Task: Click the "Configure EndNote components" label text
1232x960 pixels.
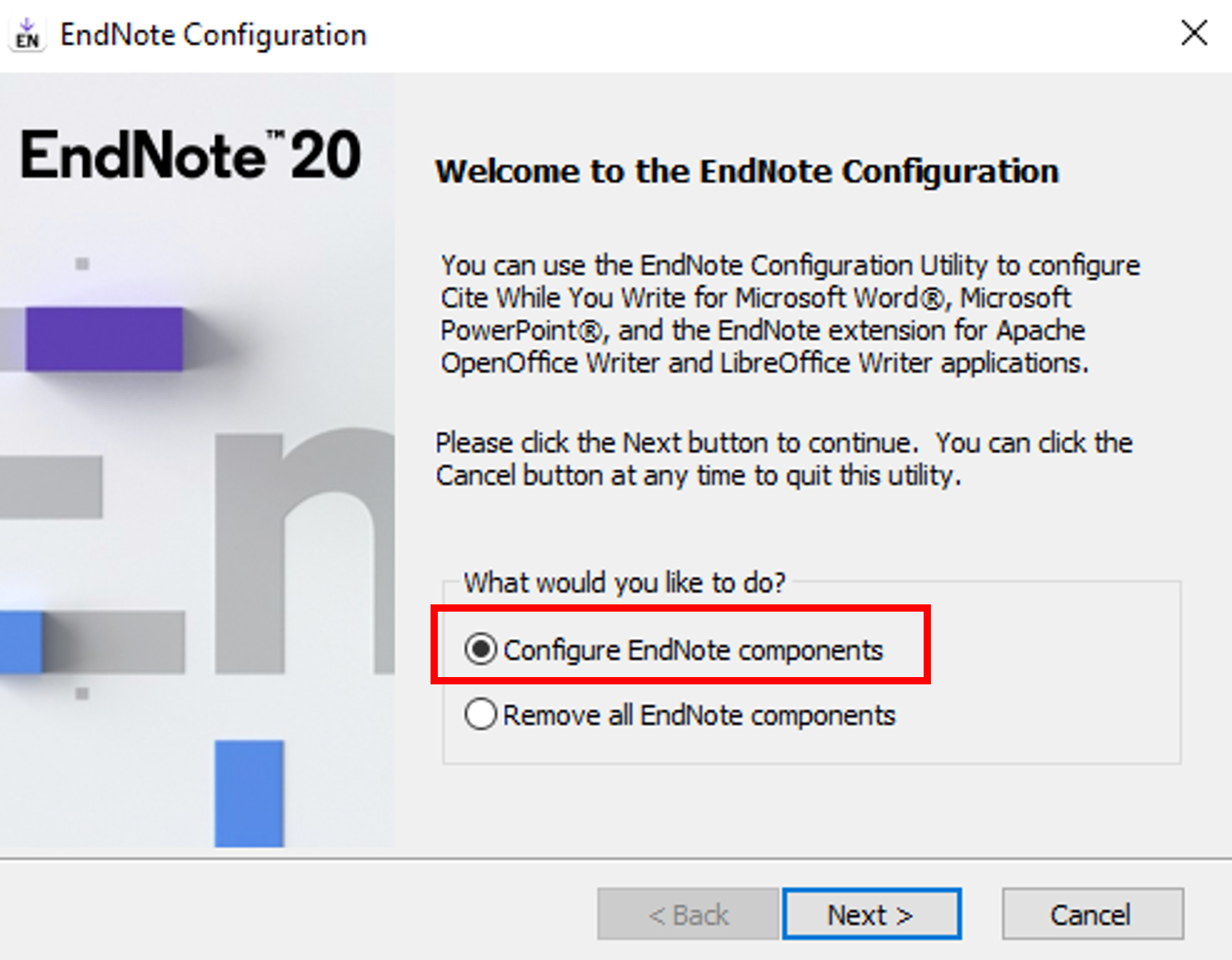Action: pyautogui.click(x=693, y=650)
